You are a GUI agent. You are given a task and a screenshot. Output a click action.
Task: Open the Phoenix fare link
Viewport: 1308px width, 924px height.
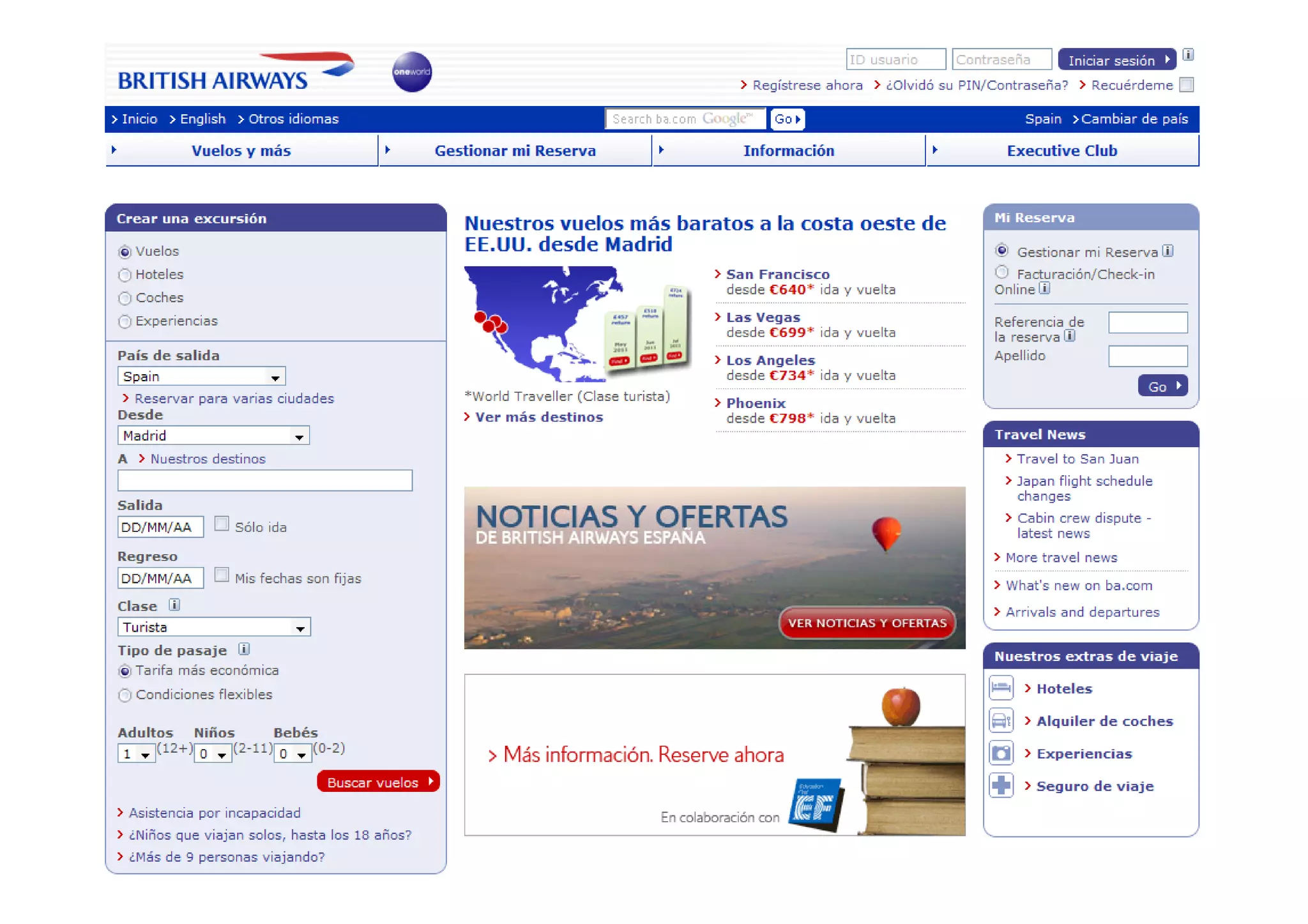pos(756,403)
